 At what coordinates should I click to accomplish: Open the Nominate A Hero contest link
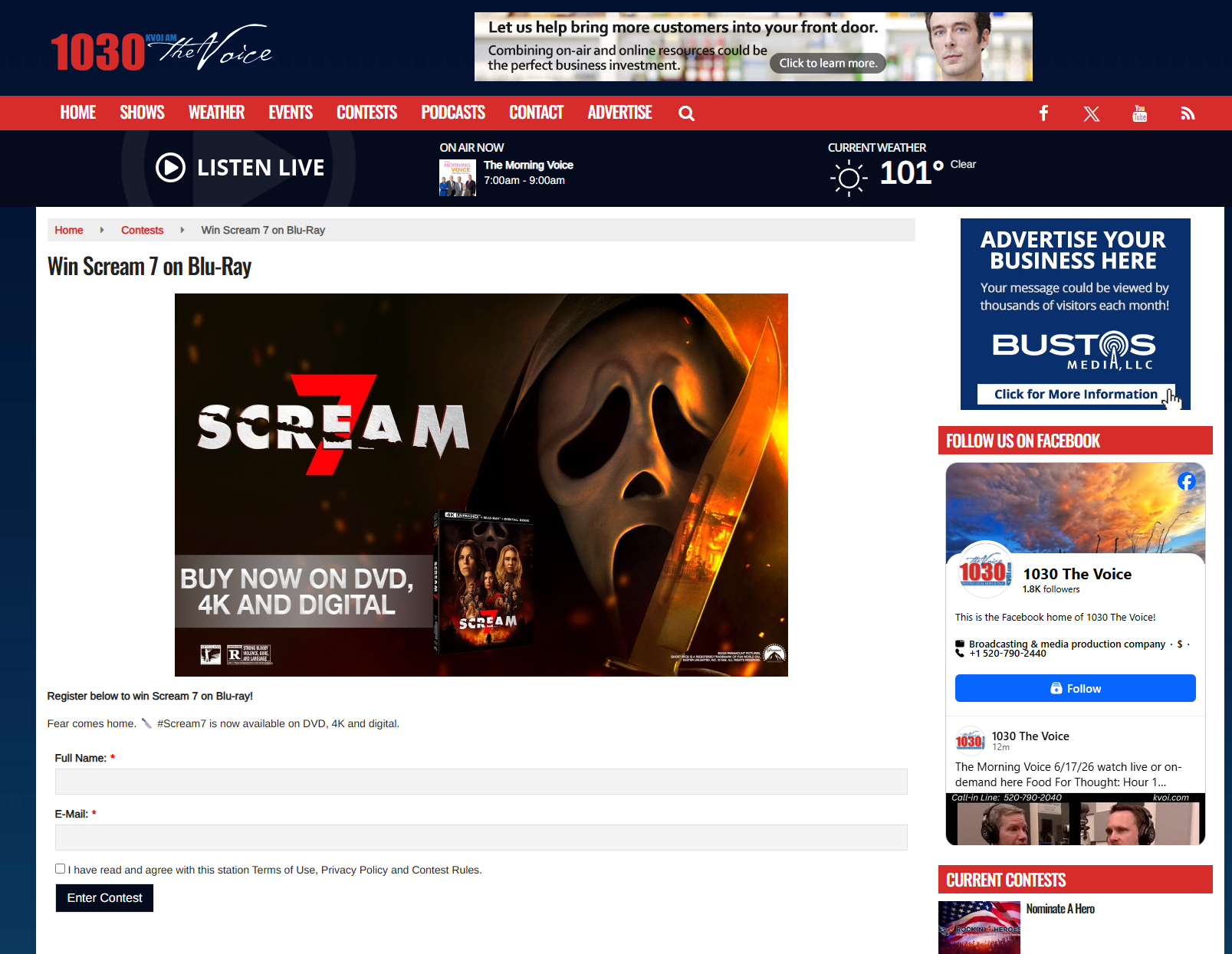[1060, 909]
